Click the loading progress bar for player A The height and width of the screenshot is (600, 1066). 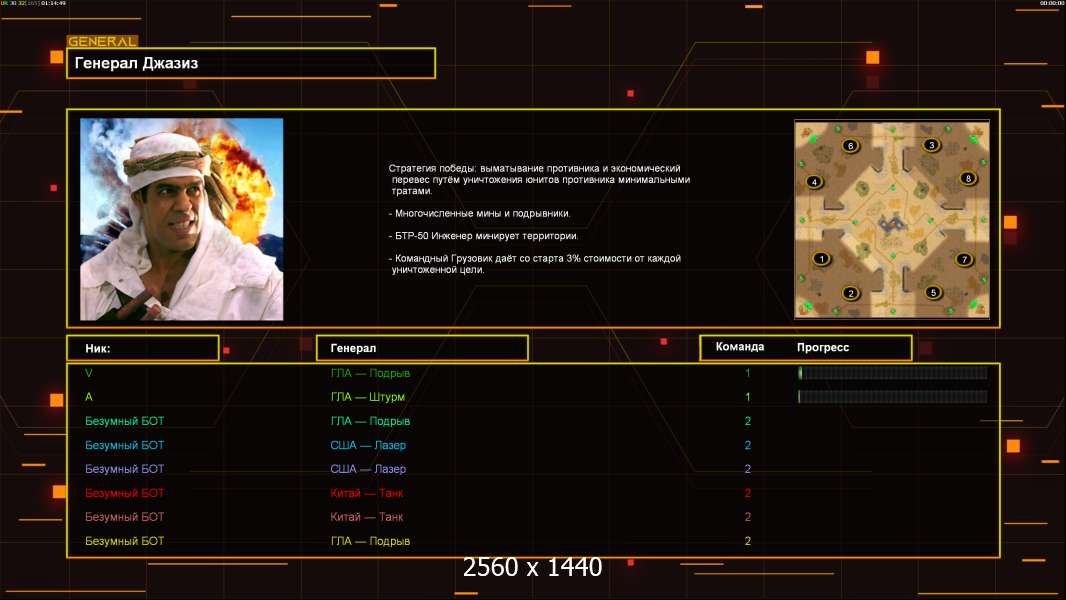pyautogui.click(x=892, y=397)
